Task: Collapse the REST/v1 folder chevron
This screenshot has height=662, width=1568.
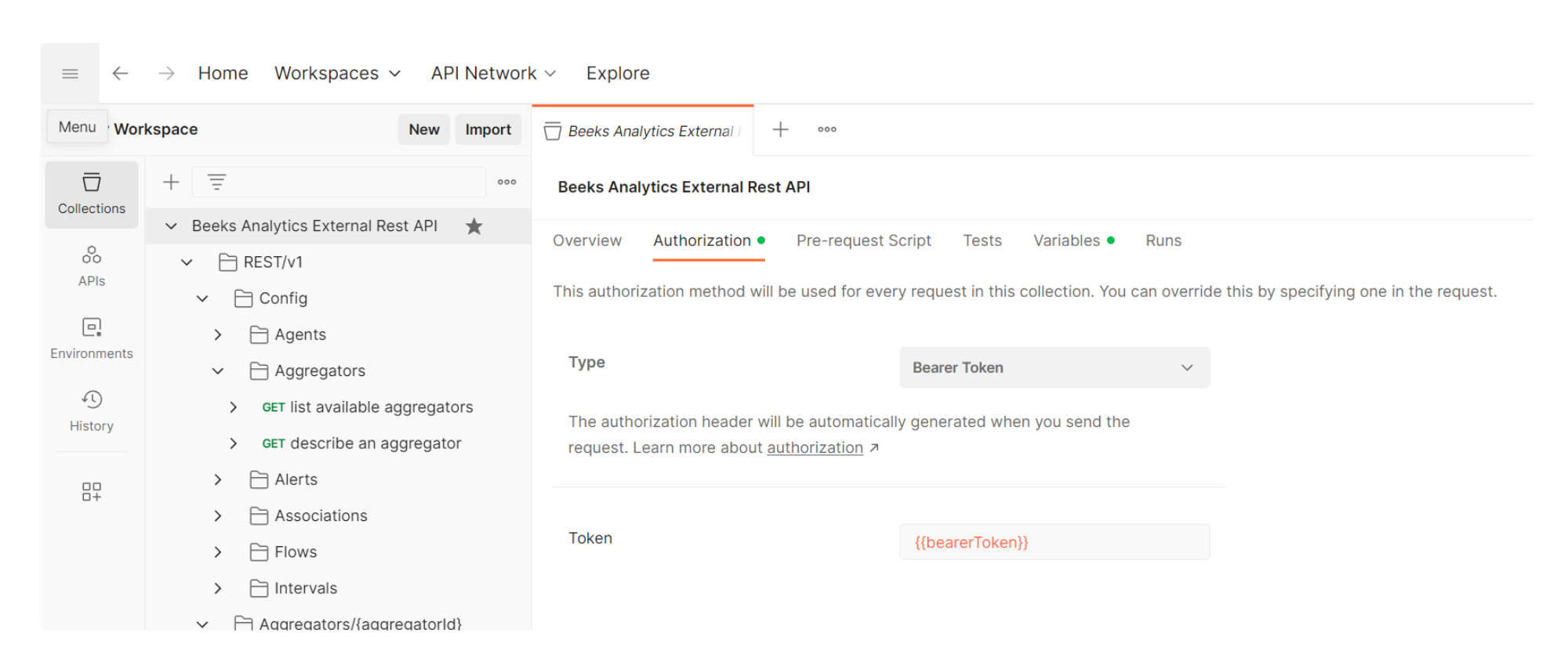Action: (187, 262)
